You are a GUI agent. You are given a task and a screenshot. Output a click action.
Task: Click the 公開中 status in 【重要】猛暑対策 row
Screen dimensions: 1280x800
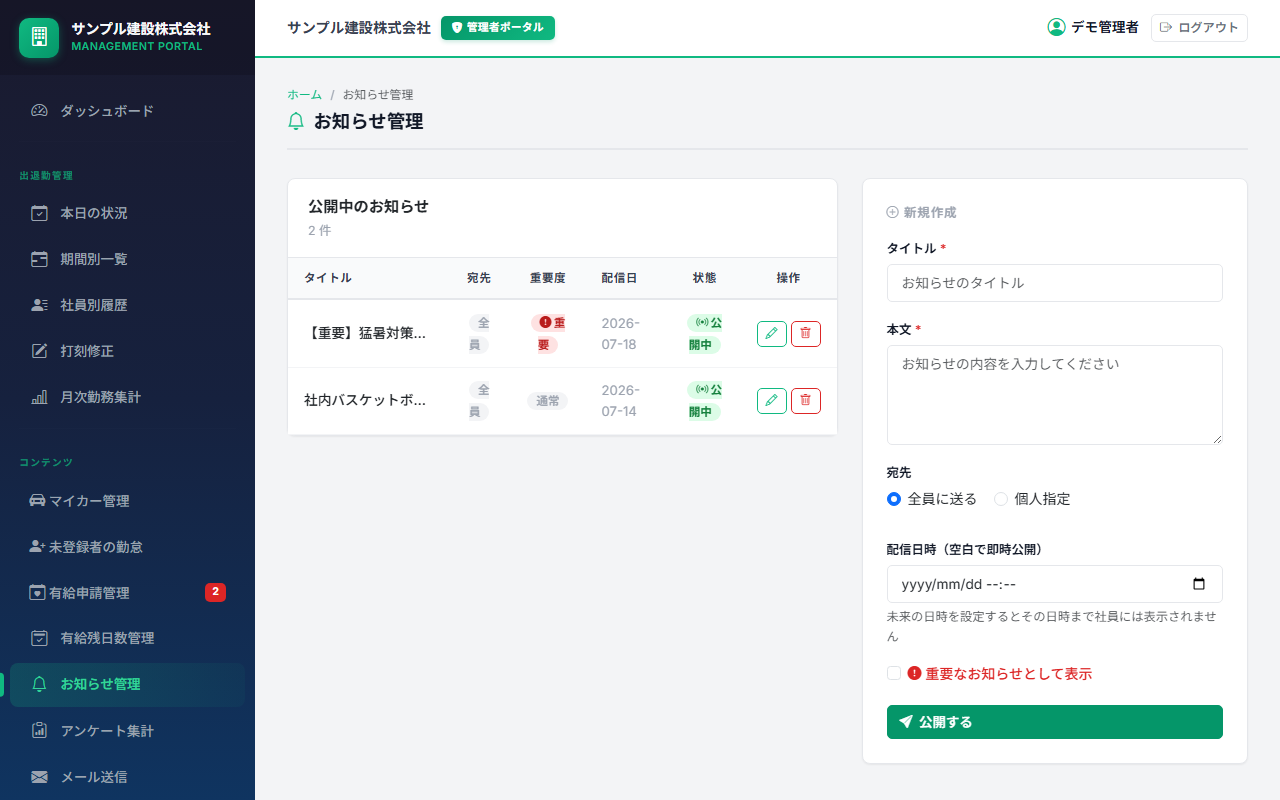pos(704,333)
